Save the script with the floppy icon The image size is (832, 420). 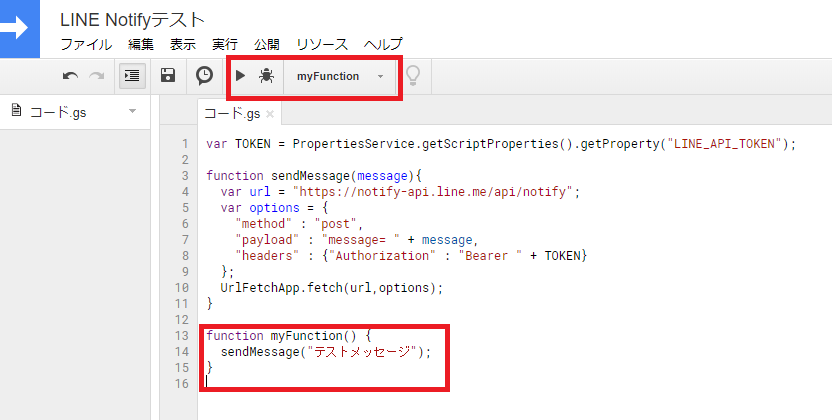coord(168,75)
